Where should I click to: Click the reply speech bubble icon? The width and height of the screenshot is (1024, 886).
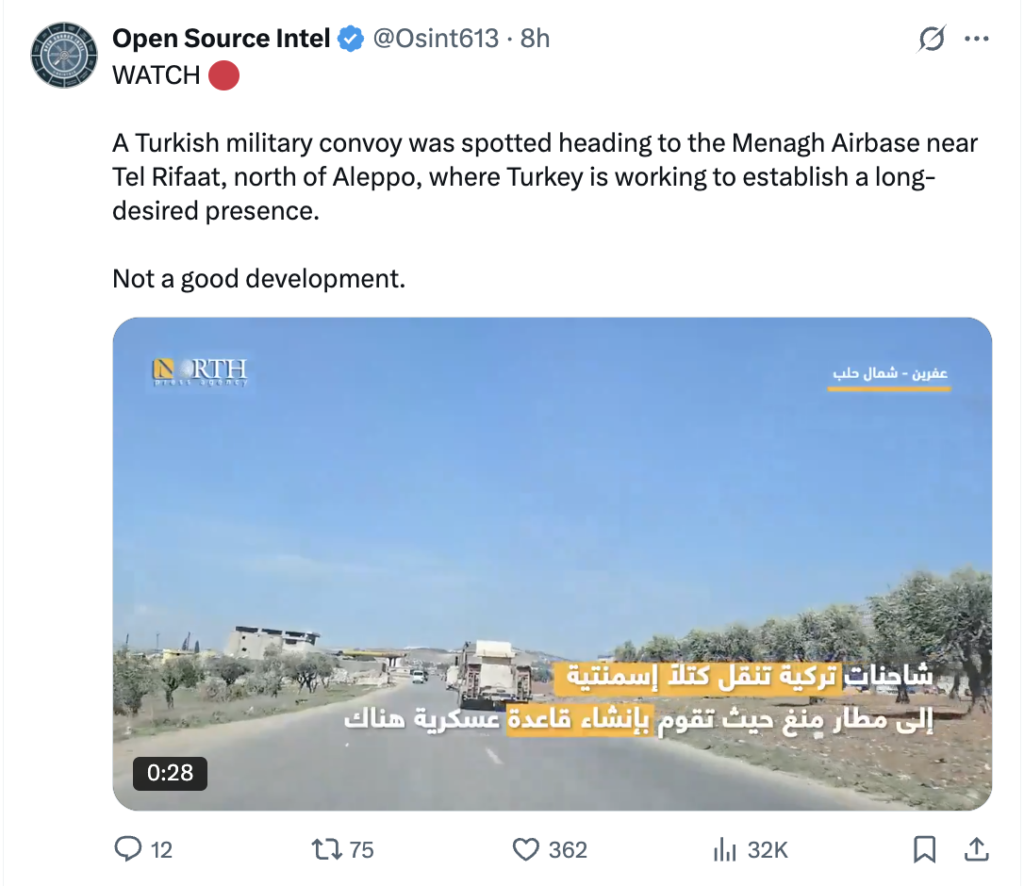click(x=128, y=849)
